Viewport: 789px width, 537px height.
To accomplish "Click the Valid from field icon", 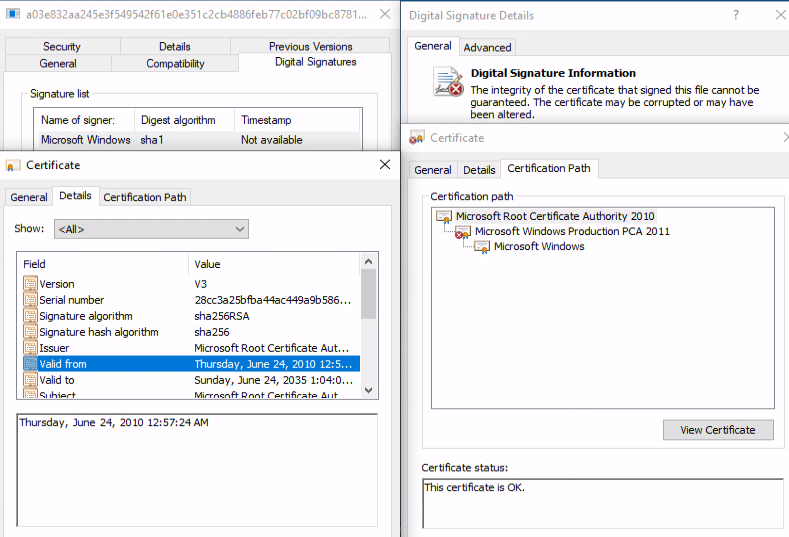I will tap(30, 364).
